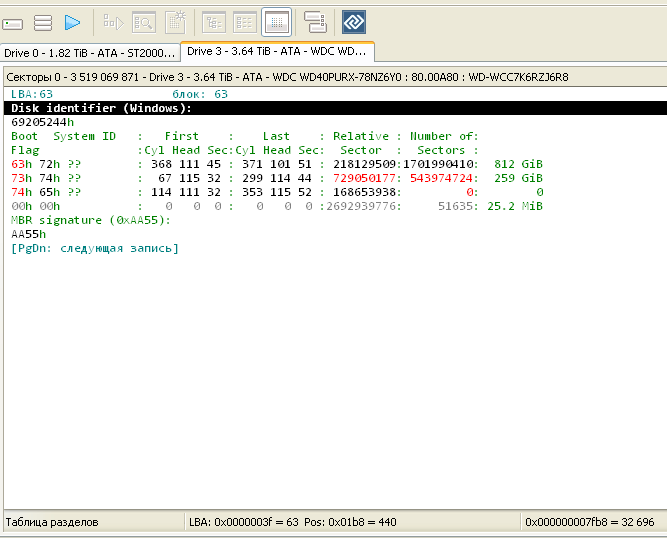Click the drives manager connected-disks icon

coord(315,22)
